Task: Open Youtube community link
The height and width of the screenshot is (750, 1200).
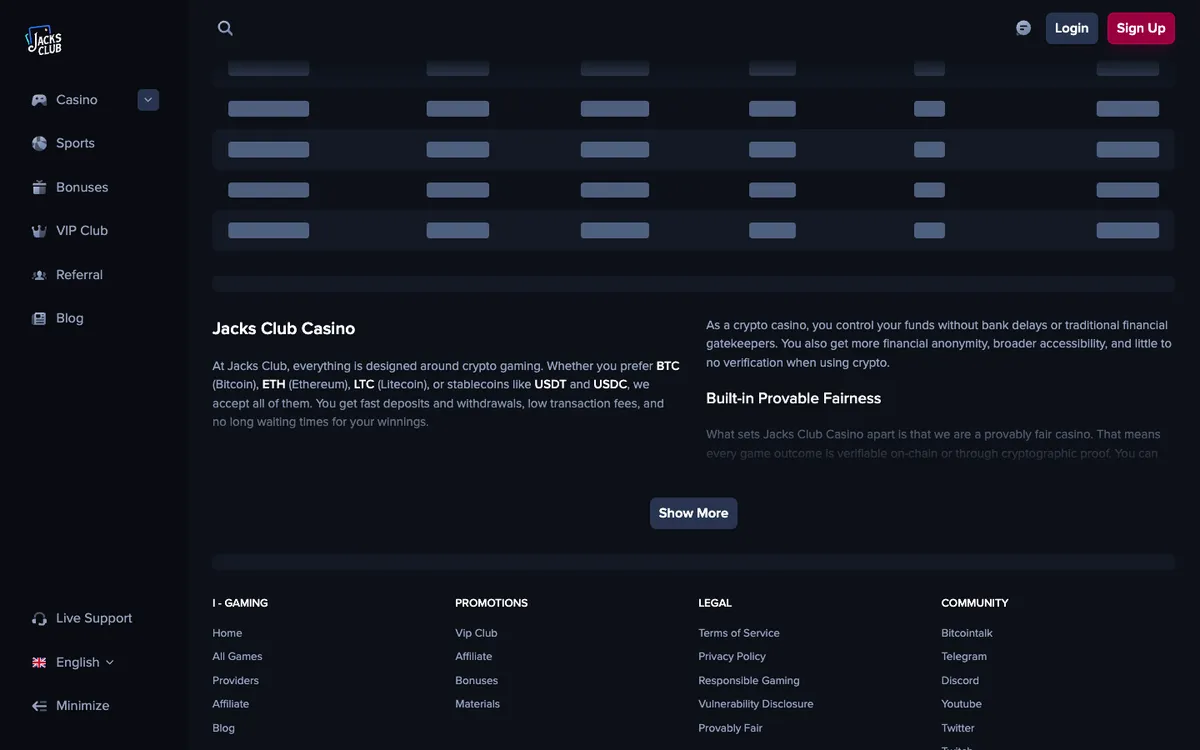Action: (x=961, y=704)
